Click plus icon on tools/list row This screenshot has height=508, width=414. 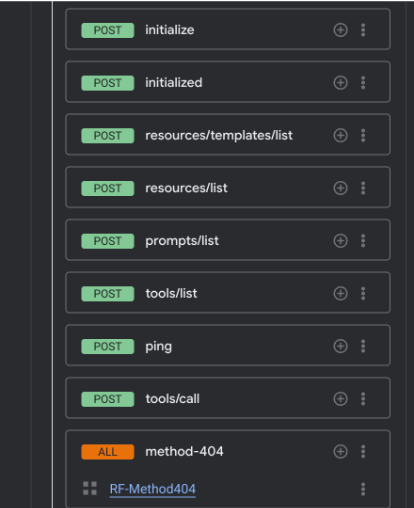pos(340,293)
